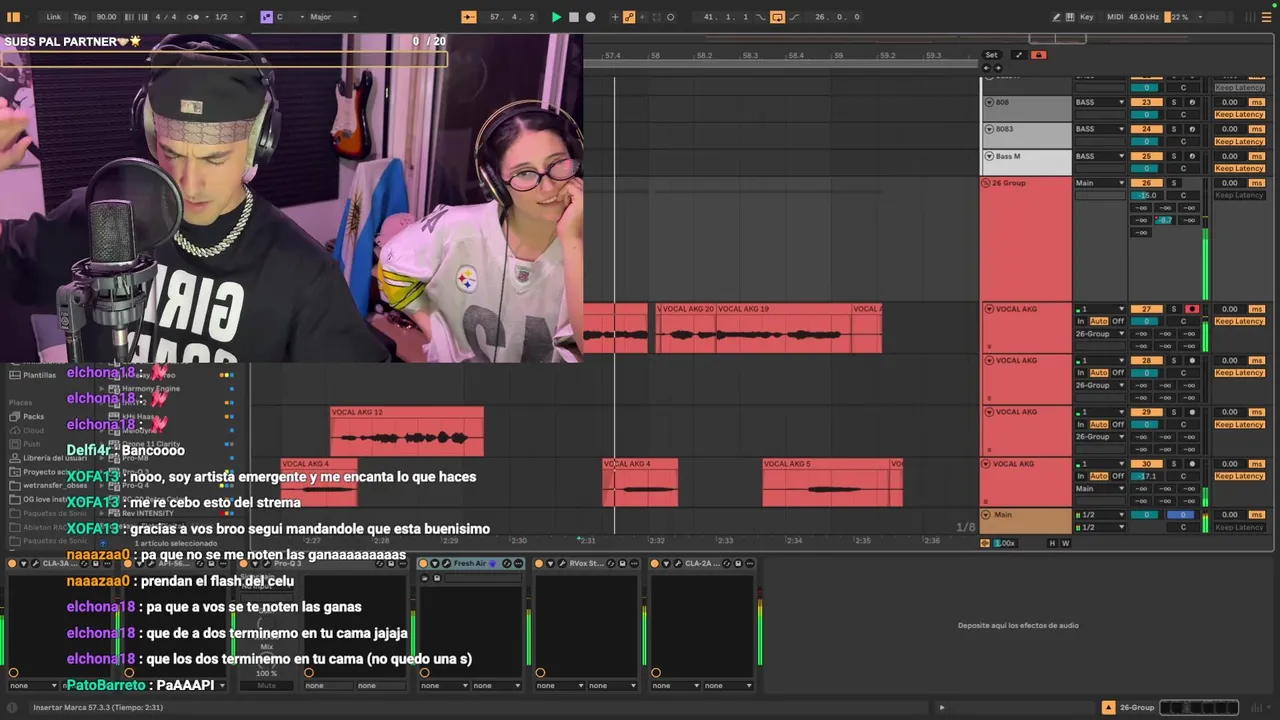Toggle Keep Latency on the 808 track
Screen dimensions: 1280x720
(1240, 114)
